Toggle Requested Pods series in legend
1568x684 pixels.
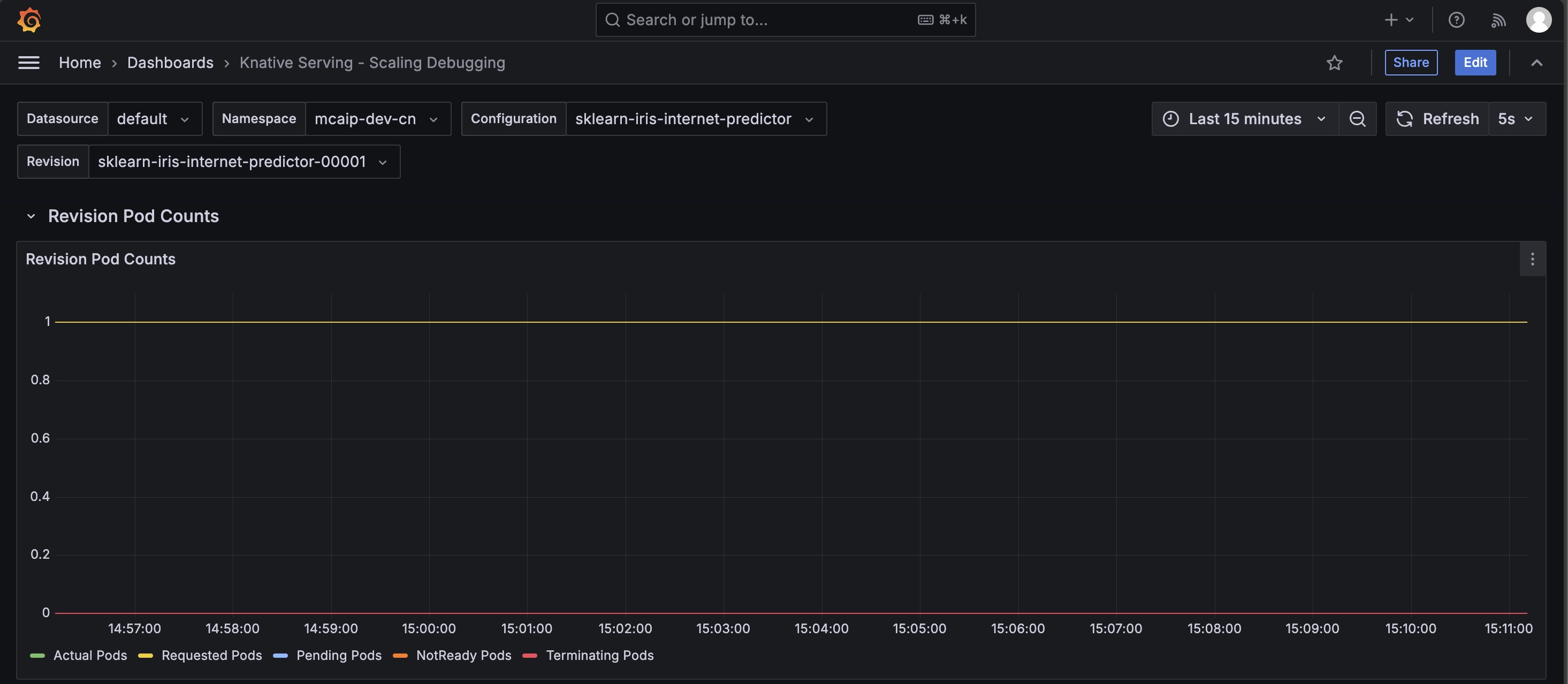211,656
